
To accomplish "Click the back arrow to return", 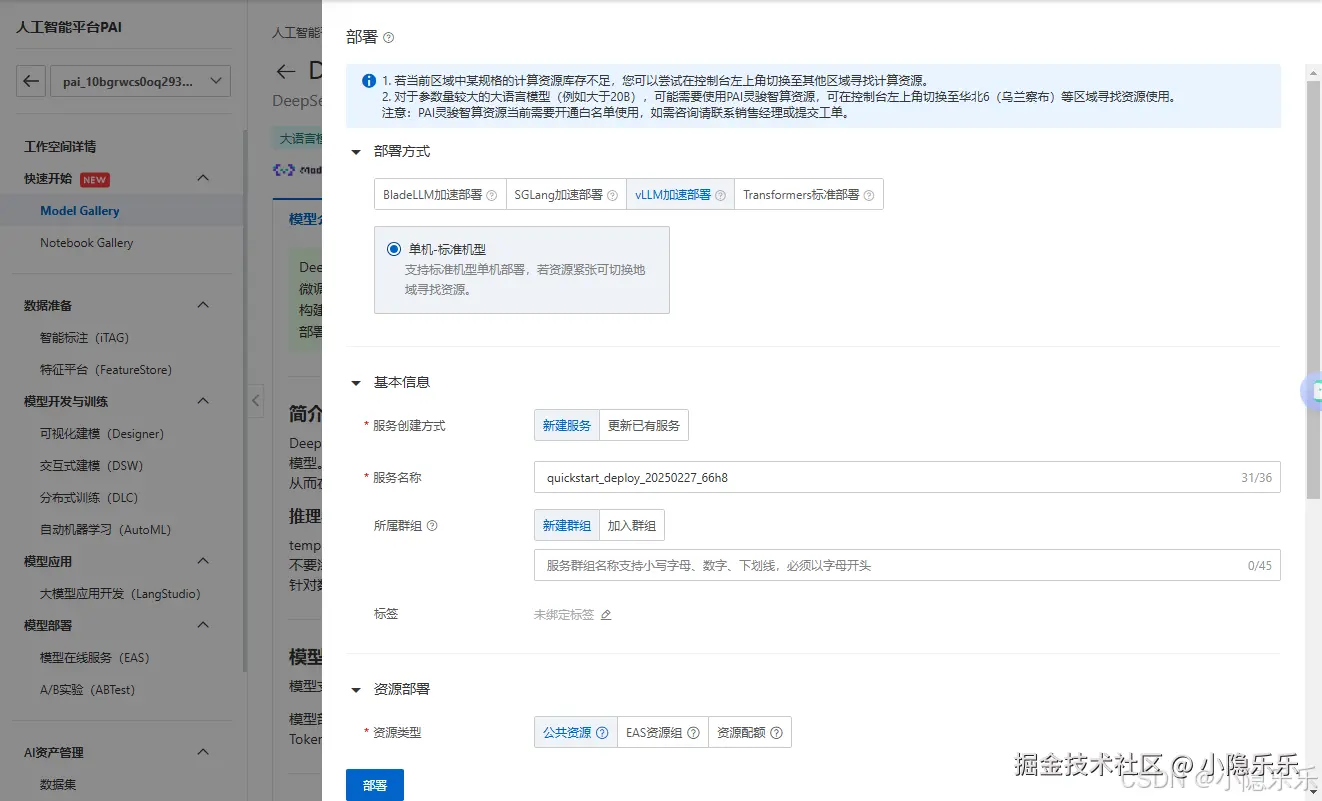I will coord(30,81).
